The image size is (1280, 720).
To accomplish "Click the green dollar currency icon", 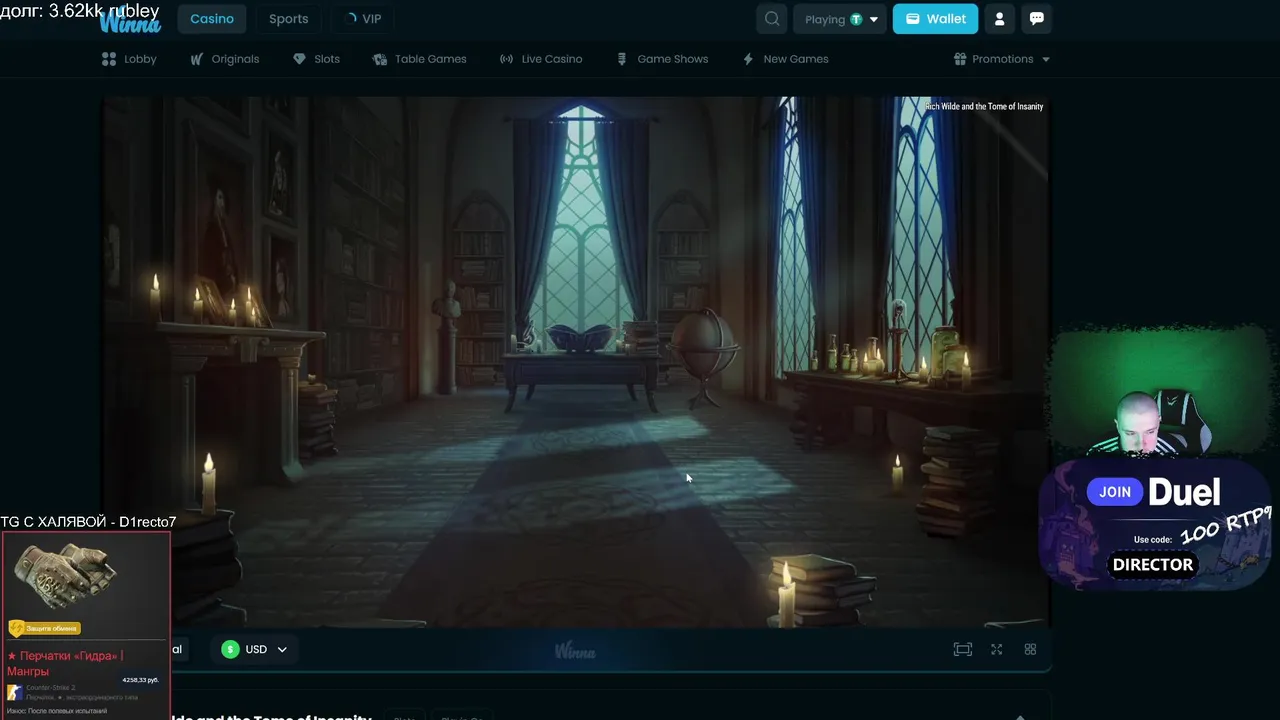I will [230, 649].
